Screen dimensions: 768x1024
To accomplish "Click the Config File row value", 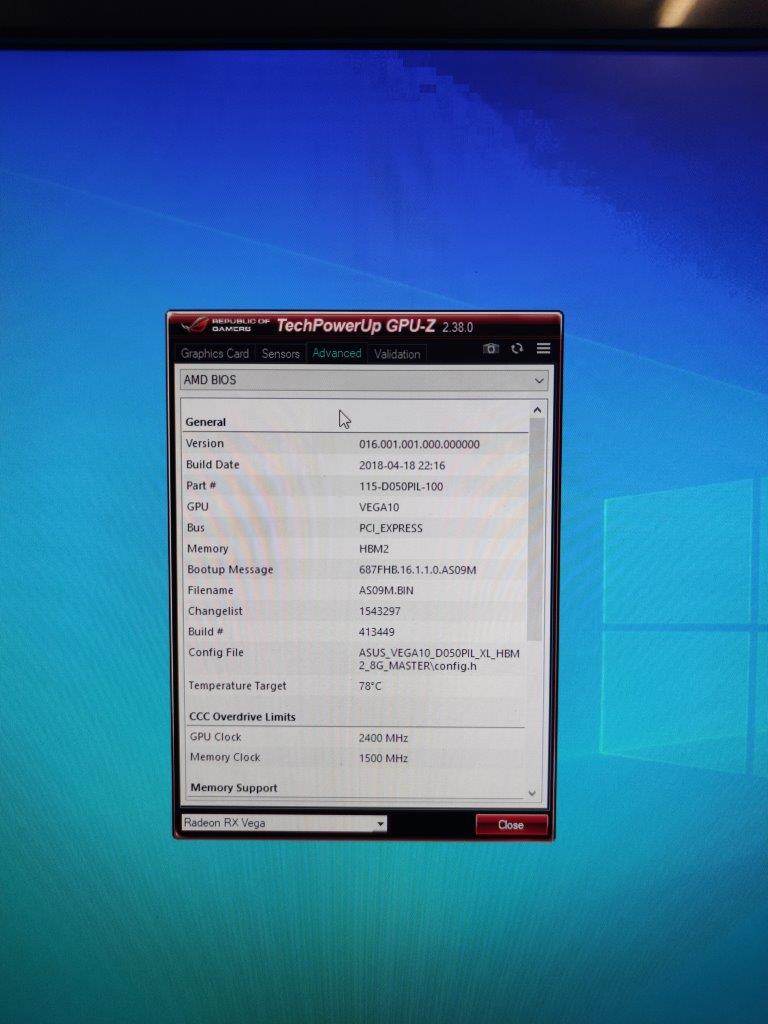I will [x=438, y=659].
